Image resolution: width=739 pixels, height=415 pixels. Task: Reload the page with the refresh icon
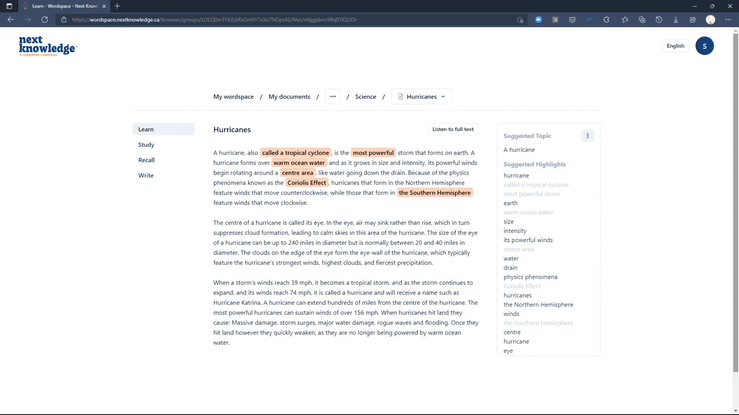[x=44, y=20]
